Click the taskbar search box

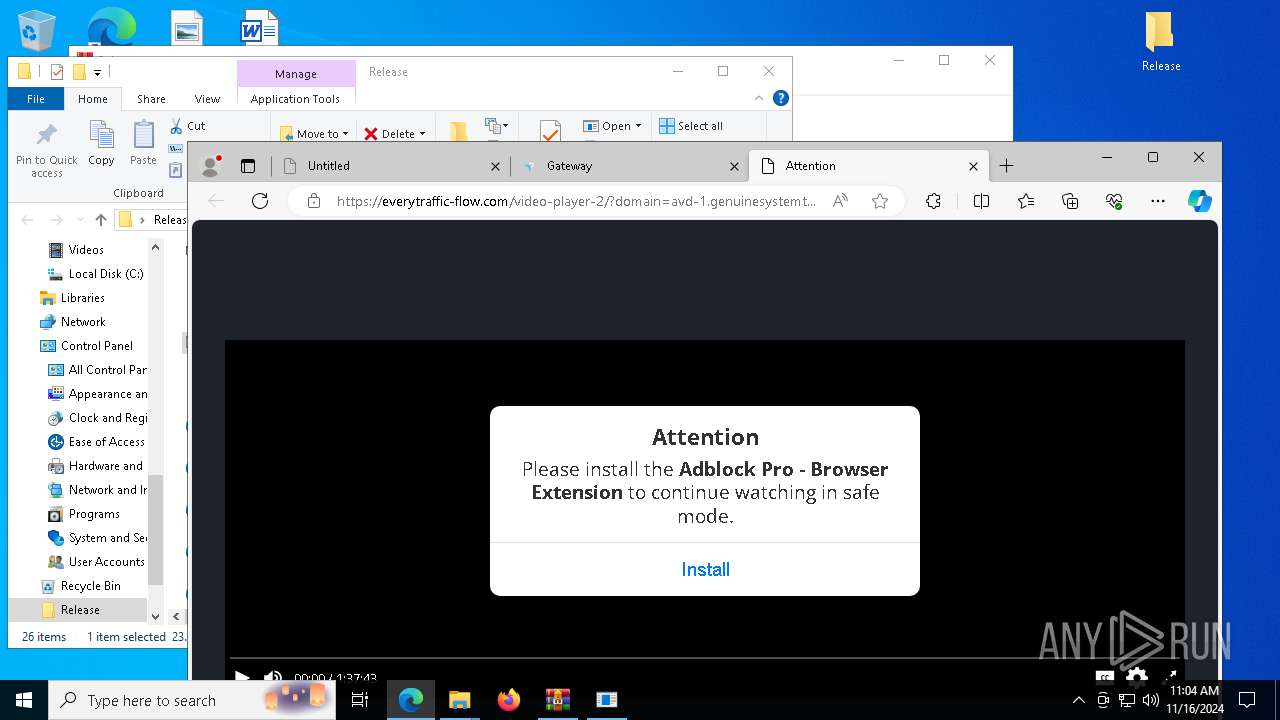pos(193,700)
